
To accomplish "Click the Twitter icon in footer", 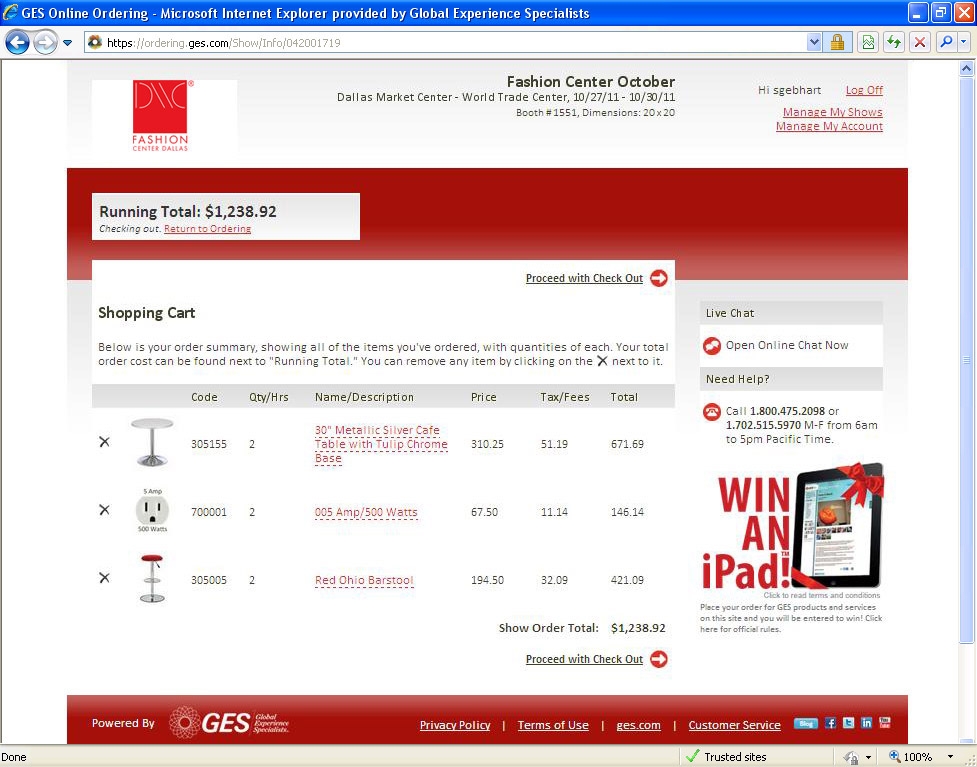I will pyautogui.click(x=848, y=723).
